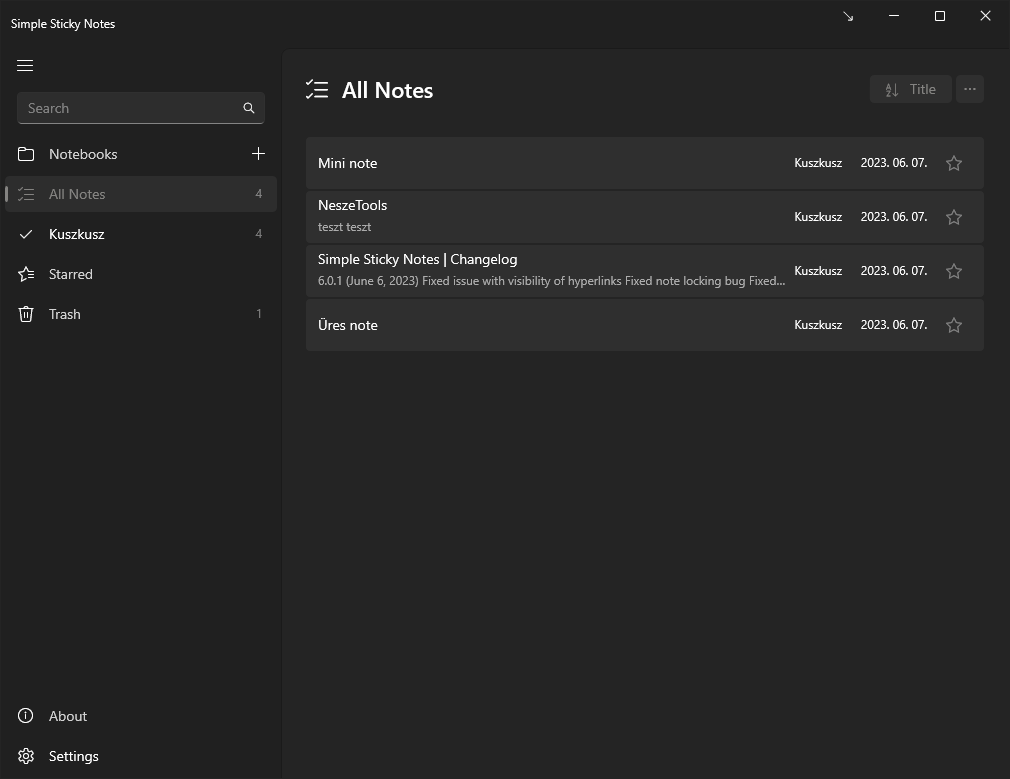Click the search magnifier icon
1010x779 pixels.
coord(249,108)
